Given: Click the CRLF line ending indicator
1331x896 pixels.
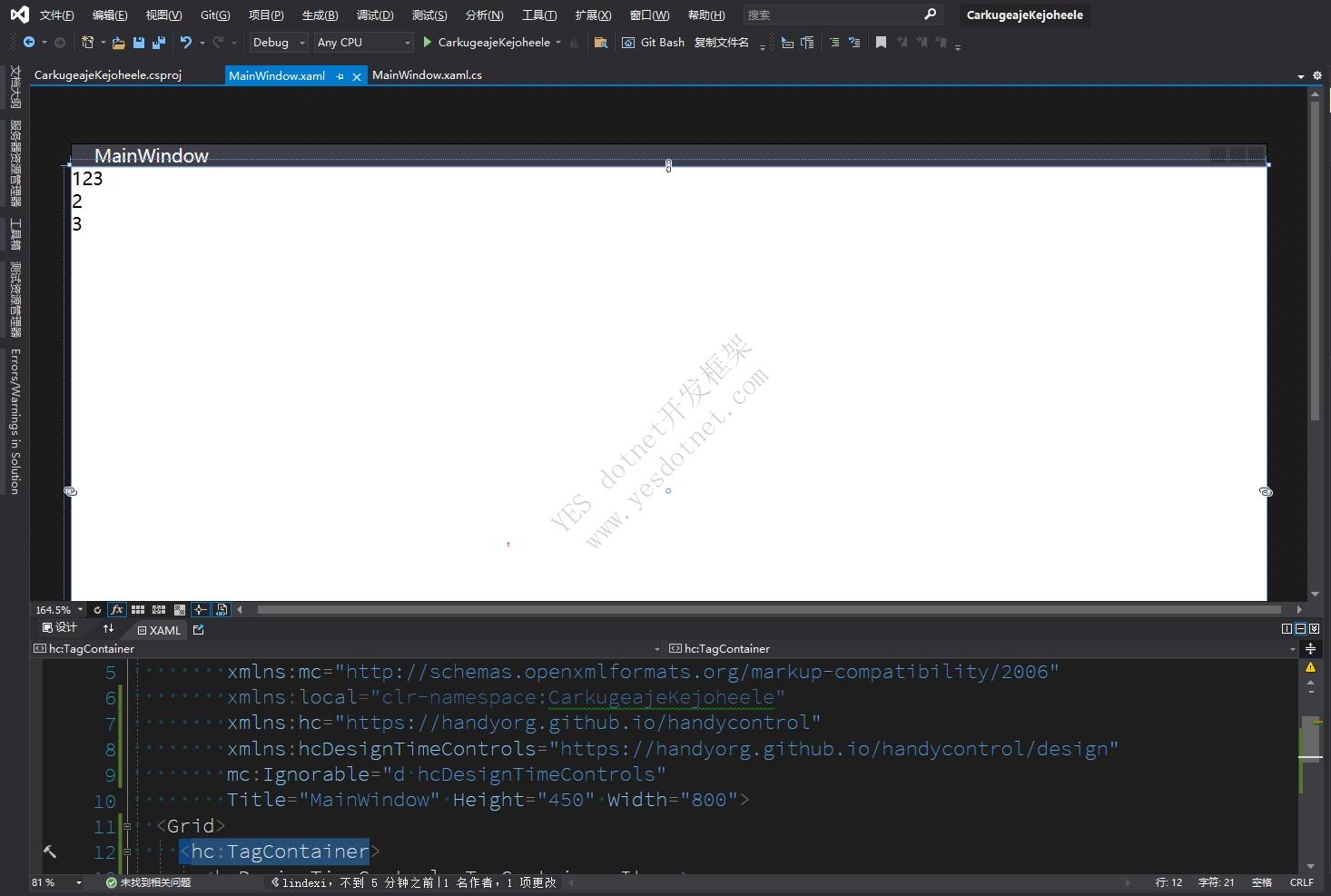Looking at the screenshot, I should pyautogui.click(x=1302, y=882).
